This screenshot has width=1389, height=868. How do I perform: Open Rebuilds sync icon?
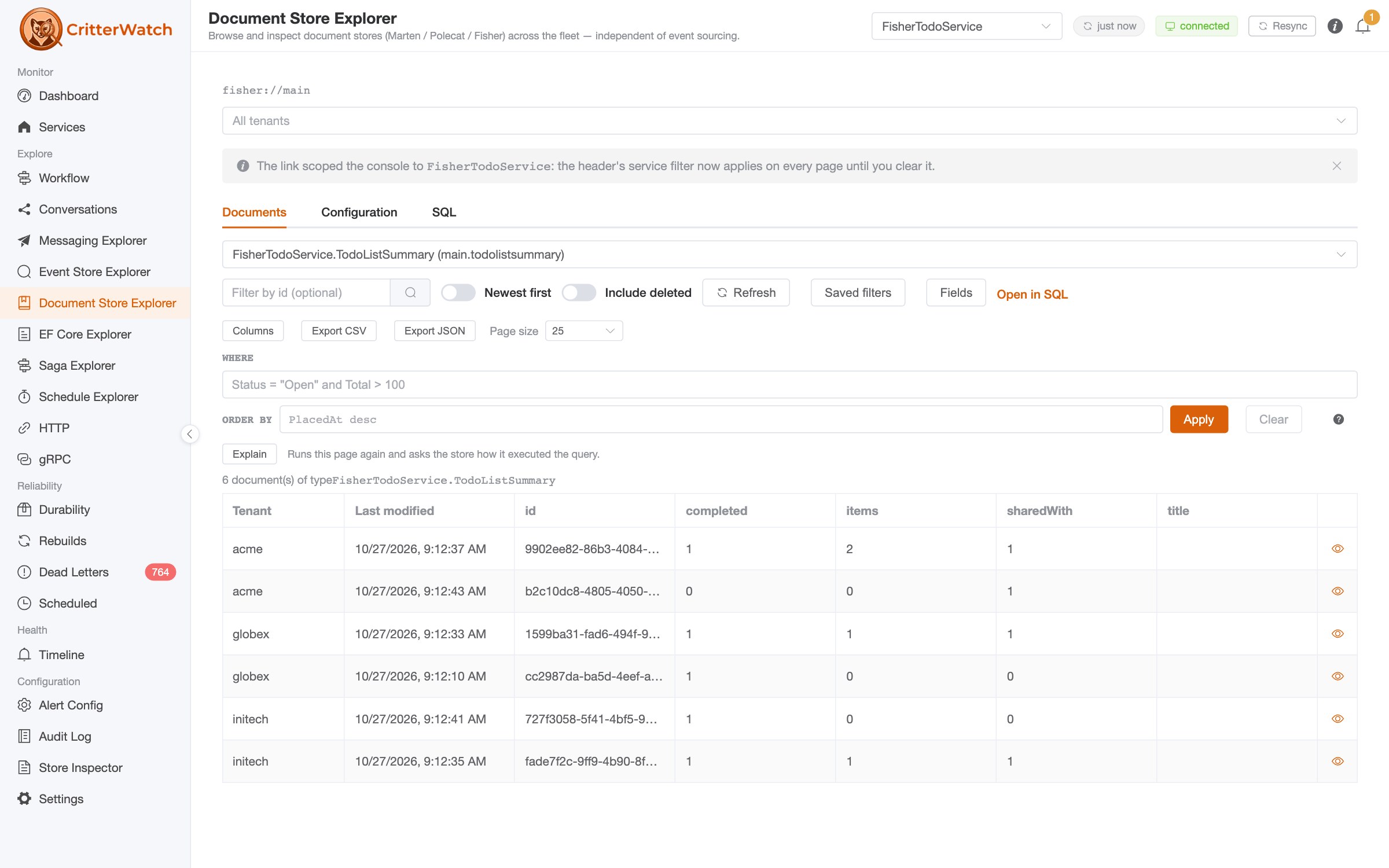[24, 540]
